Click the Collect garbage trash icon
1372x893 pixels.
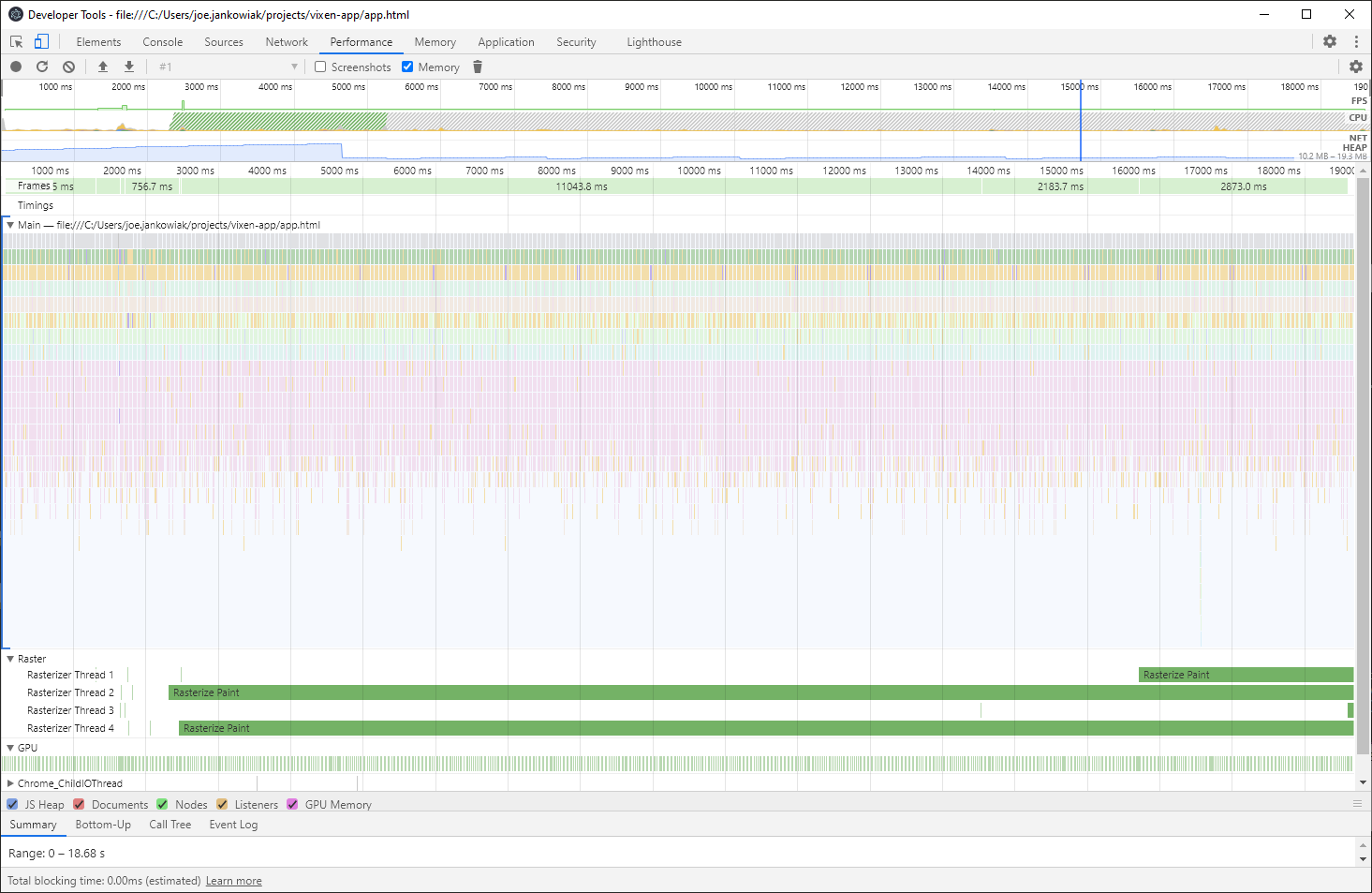[x=478, y=67]
